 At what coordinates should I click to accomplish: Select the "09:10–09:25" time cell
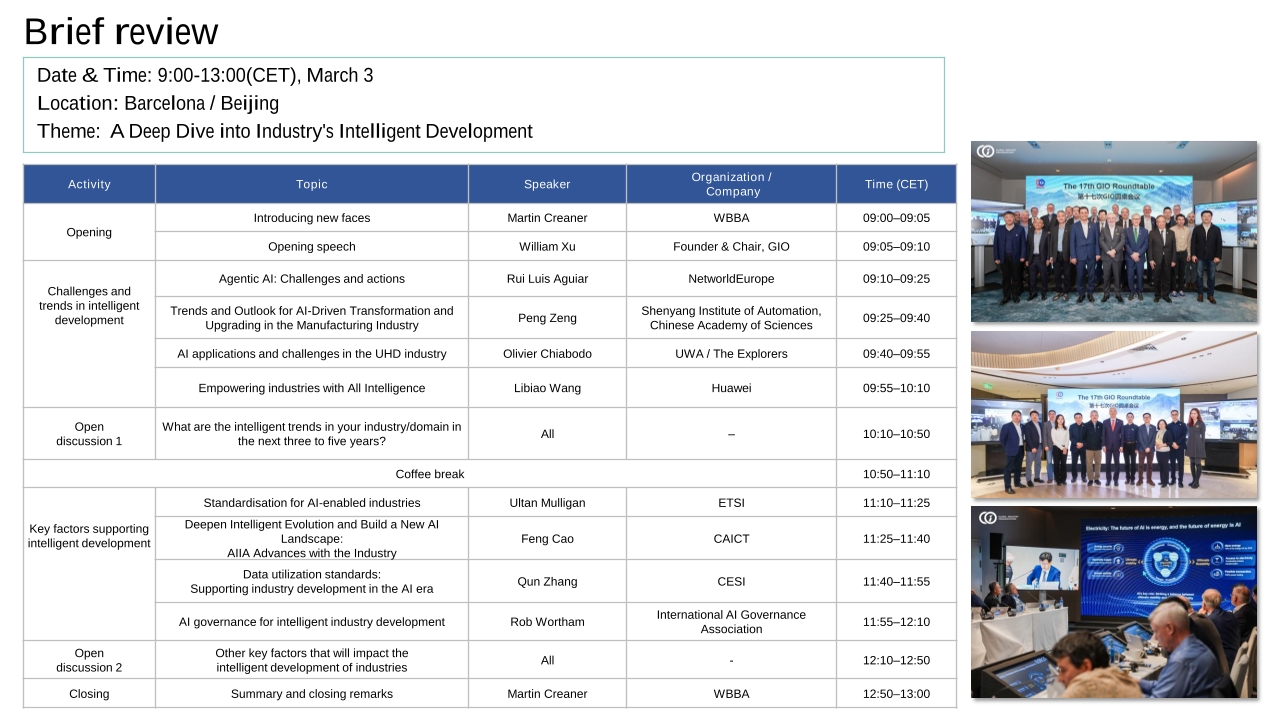tap(896, 279)
